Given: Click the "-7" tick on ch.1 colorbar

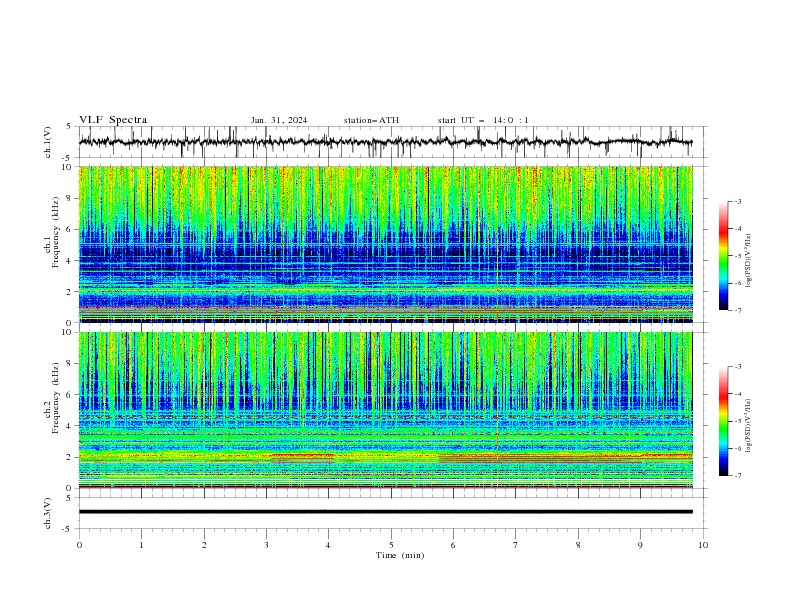Looking at the screenshot, I should click(738, 310).
